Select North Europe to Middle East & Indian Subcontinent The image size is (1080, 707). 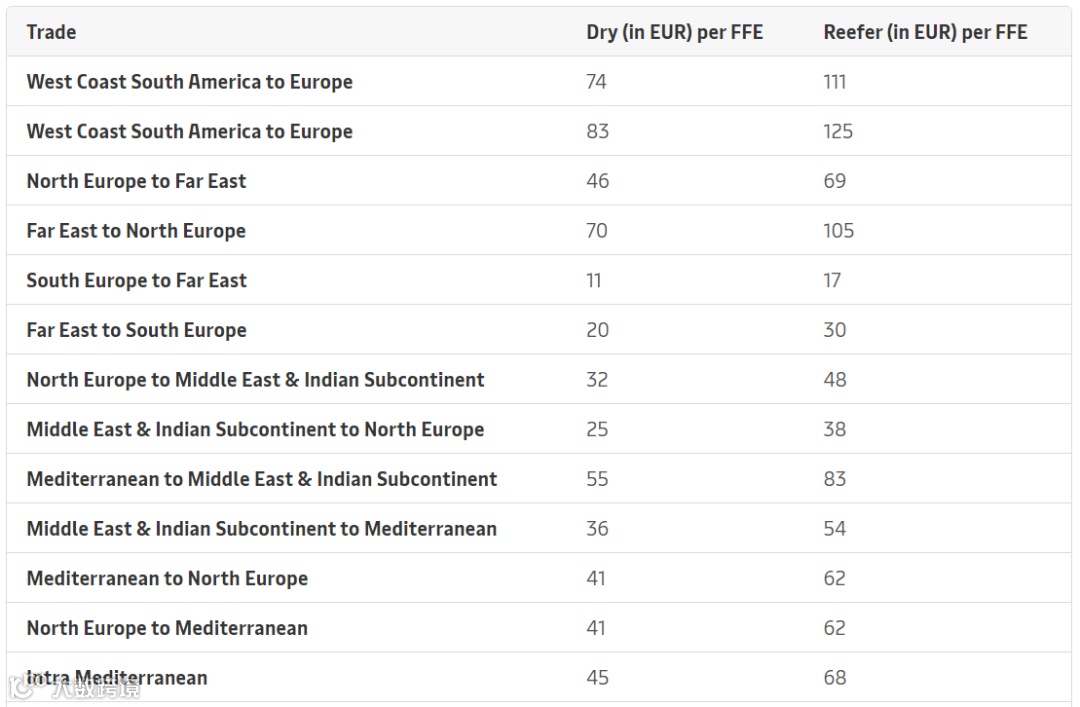[x=255, y=380]
